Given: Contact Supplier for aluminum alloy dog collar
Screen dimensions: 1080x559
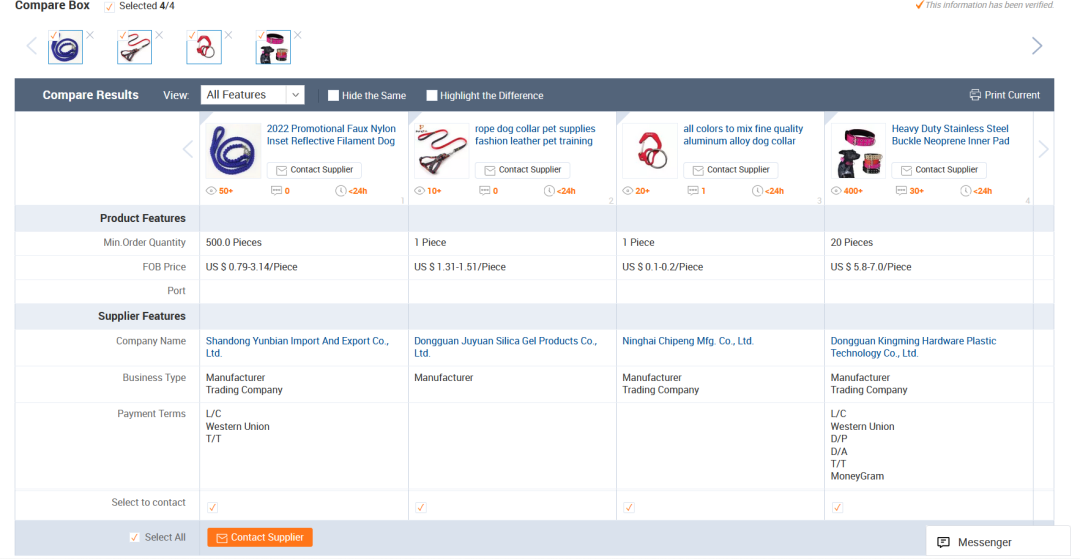Looking at the screenshot, I should 731,170.
